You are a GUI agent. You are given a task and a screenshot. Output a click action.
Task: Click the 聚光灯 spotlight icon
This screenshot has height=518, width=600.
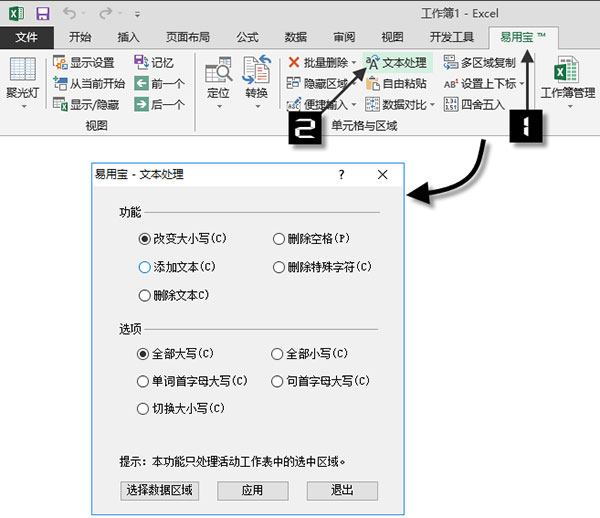pos(22,78)
